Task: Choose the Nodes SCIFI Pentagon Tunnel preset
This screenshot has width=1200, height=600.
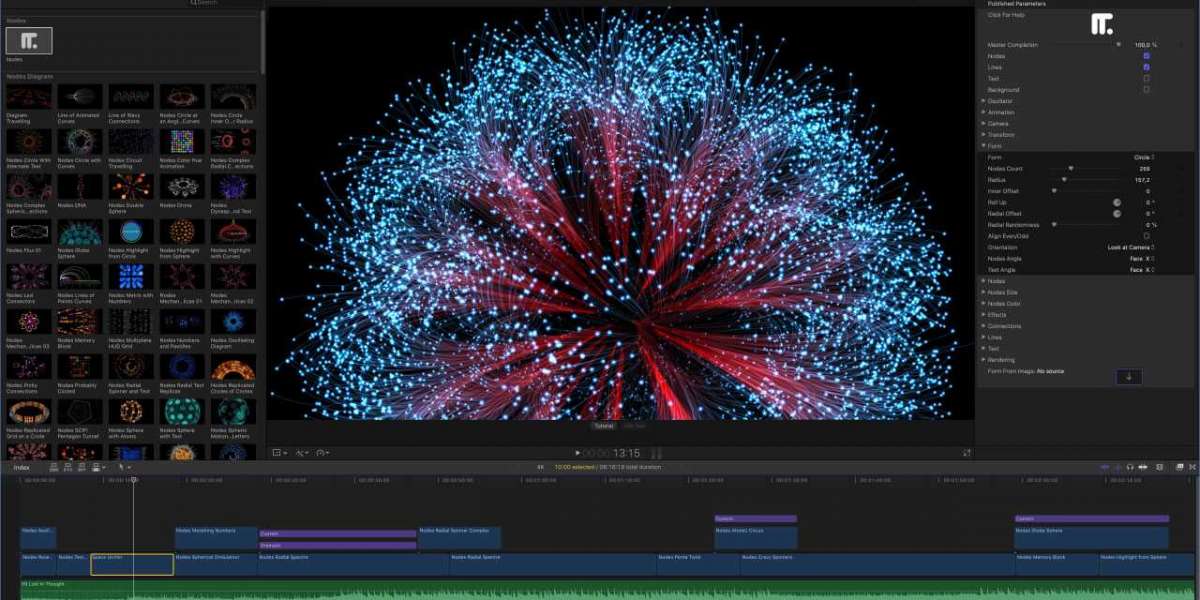Action: 80,412
